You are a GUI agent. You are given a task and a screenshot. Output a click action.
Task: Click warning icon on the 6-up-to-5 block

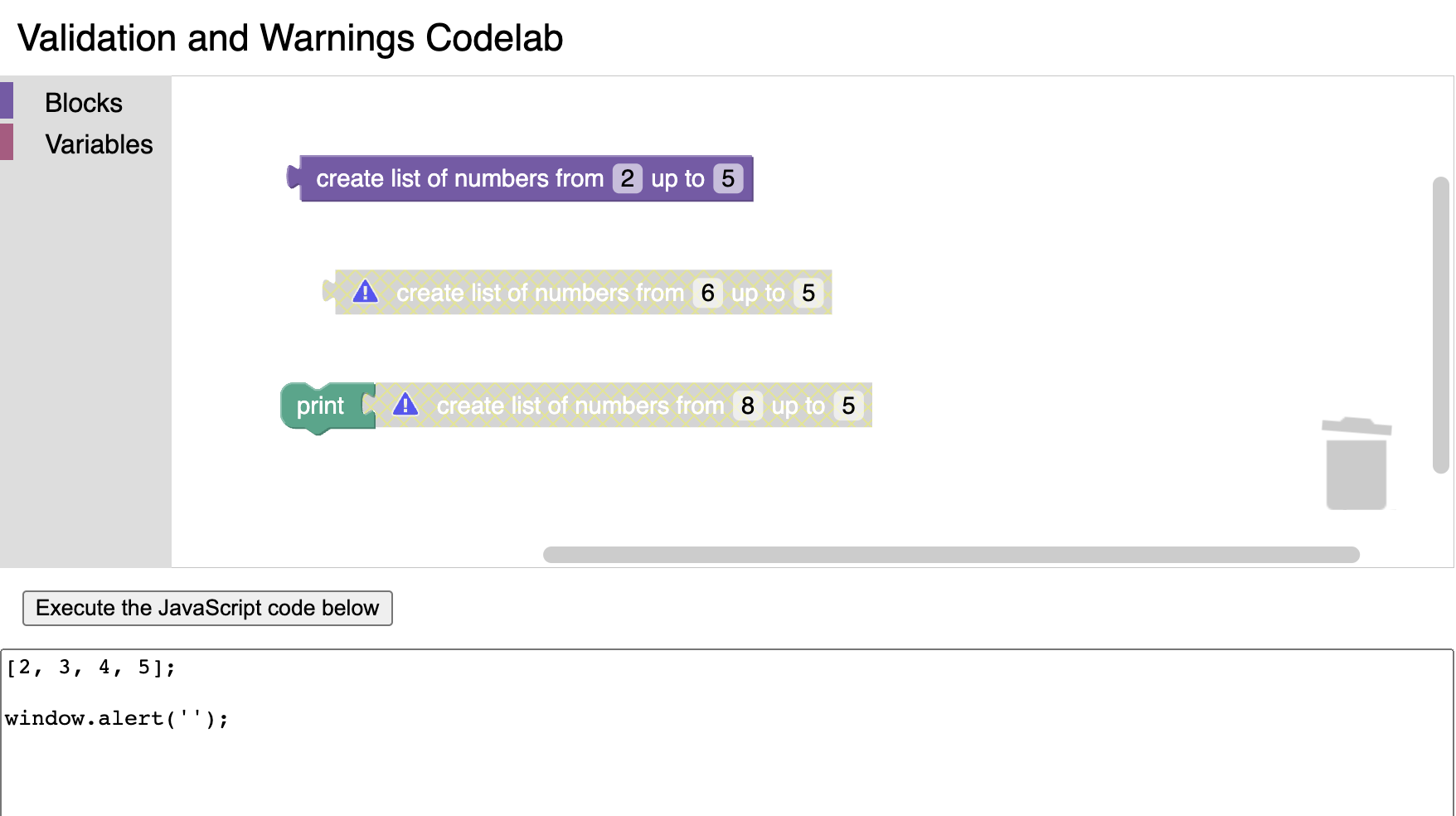coord(365,292)
